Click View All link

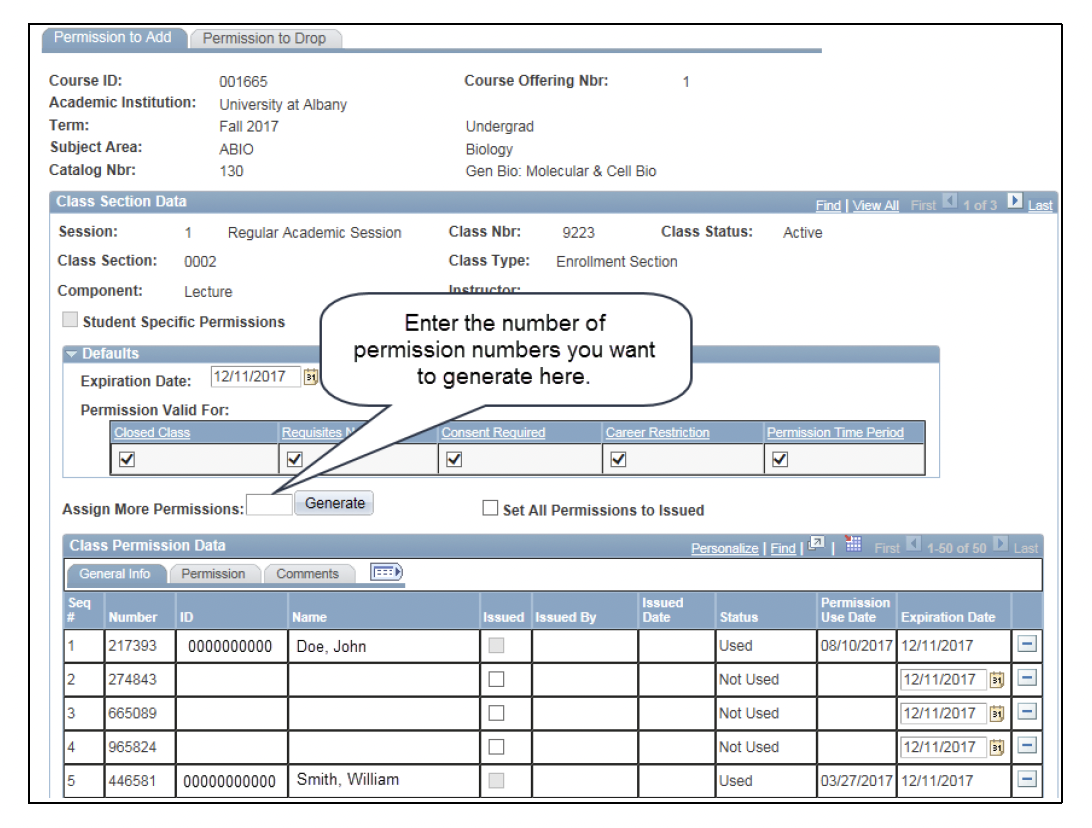click(x=875, y=205)
